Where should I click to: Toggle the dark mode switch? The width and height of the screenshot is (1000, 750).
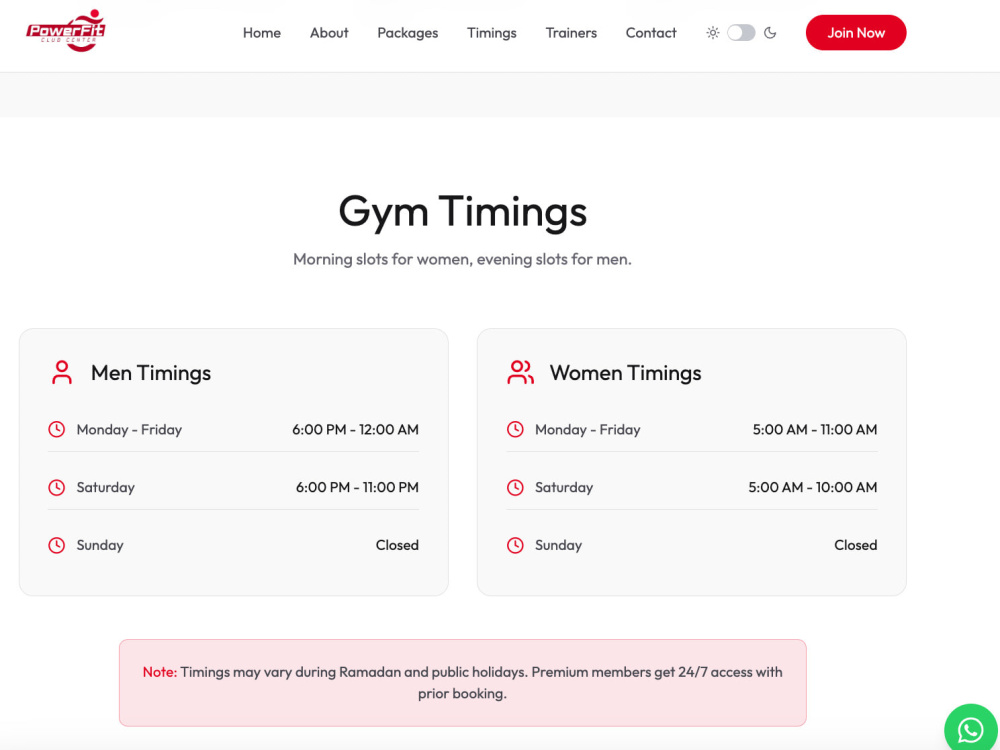[741, 33]
